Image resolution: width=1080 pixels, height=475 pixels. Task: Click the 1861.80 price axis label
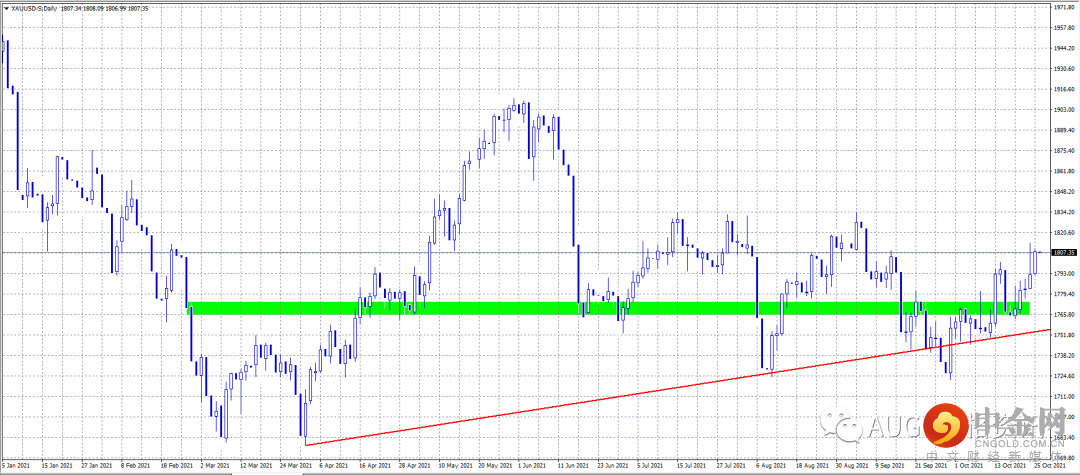click(1064, 171)
